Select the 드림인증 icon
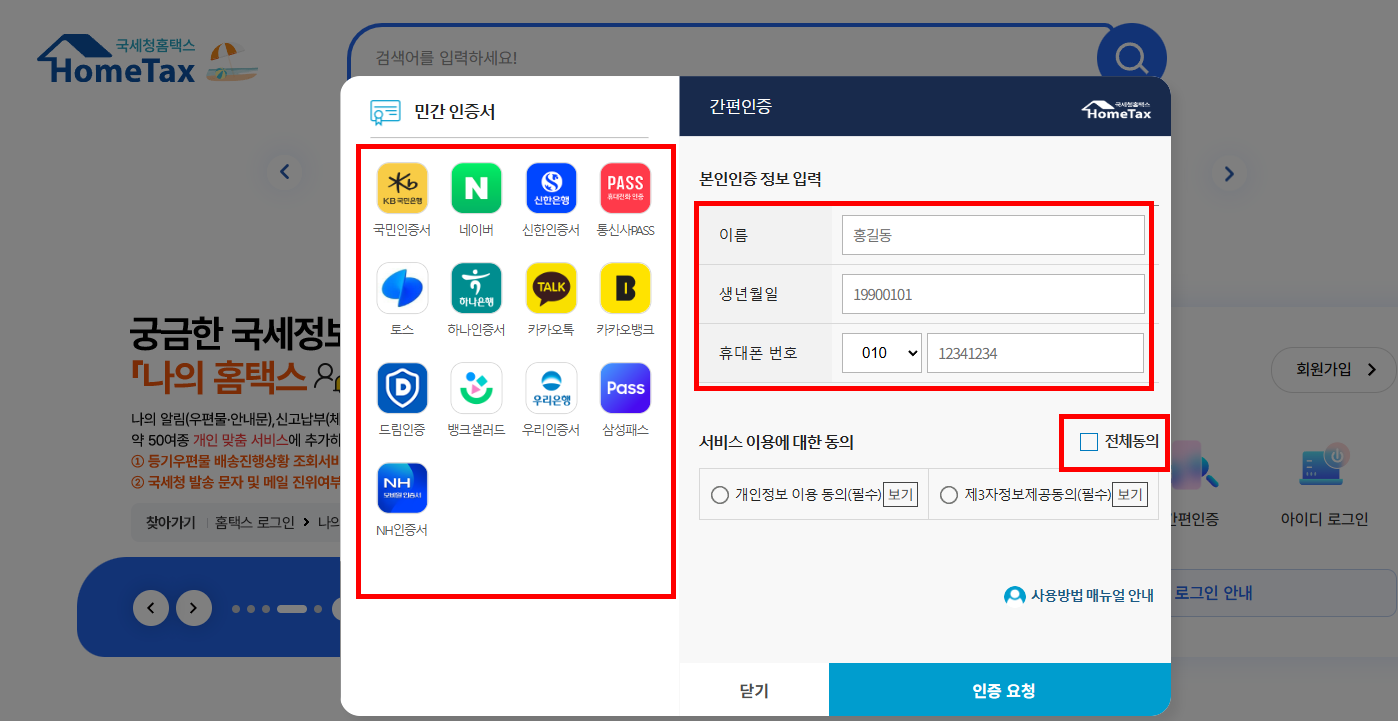 [402, 388]
